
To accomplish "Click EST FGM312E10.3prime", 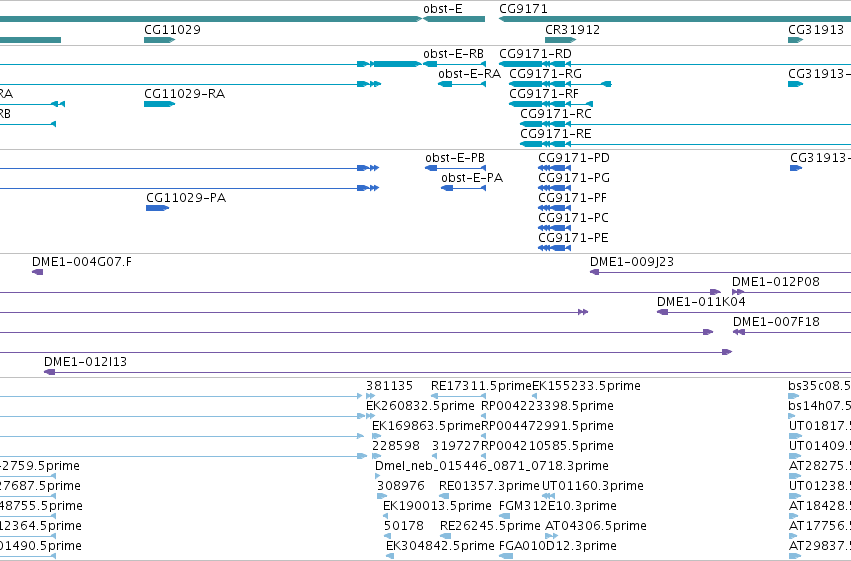I will click(x=558, y=507).
